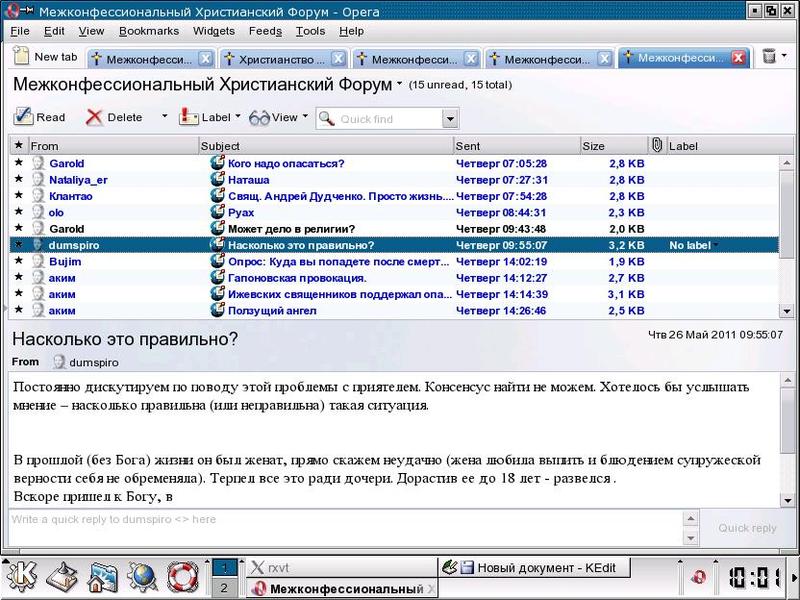Click the paperclip attachment column header
800x600 pixels.
(657, 146)
